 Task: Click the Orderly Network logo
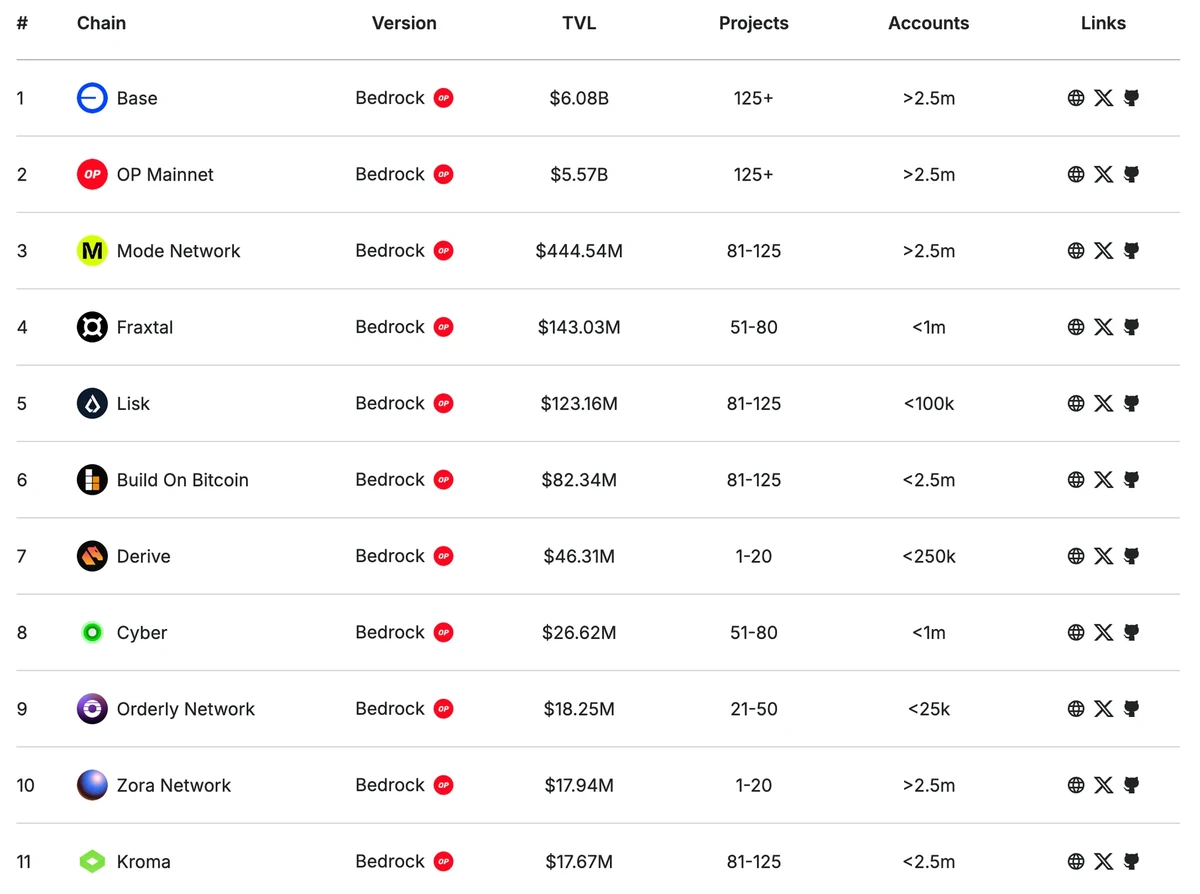click(92, 709)
